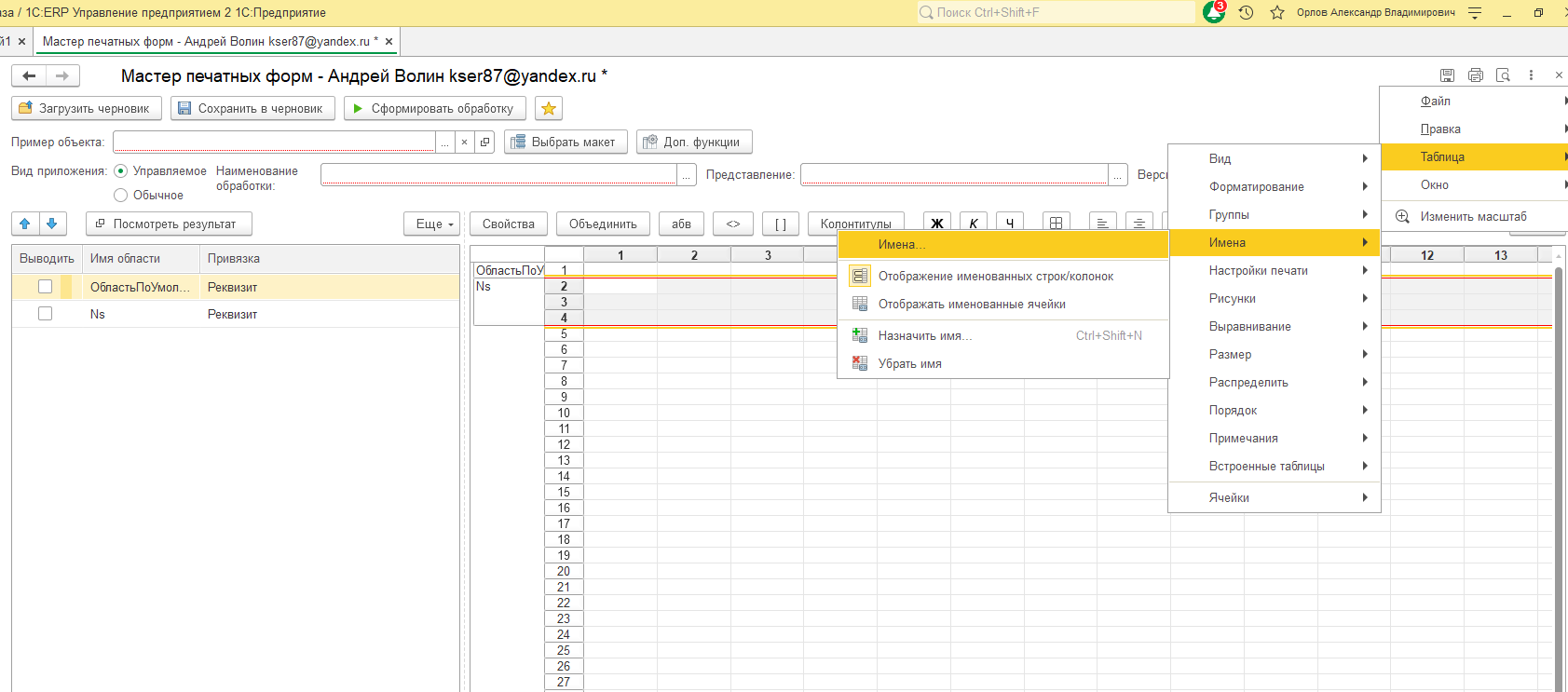Click the Наименование обработки input field
The image size is (1568, 692).
[499, 175]
